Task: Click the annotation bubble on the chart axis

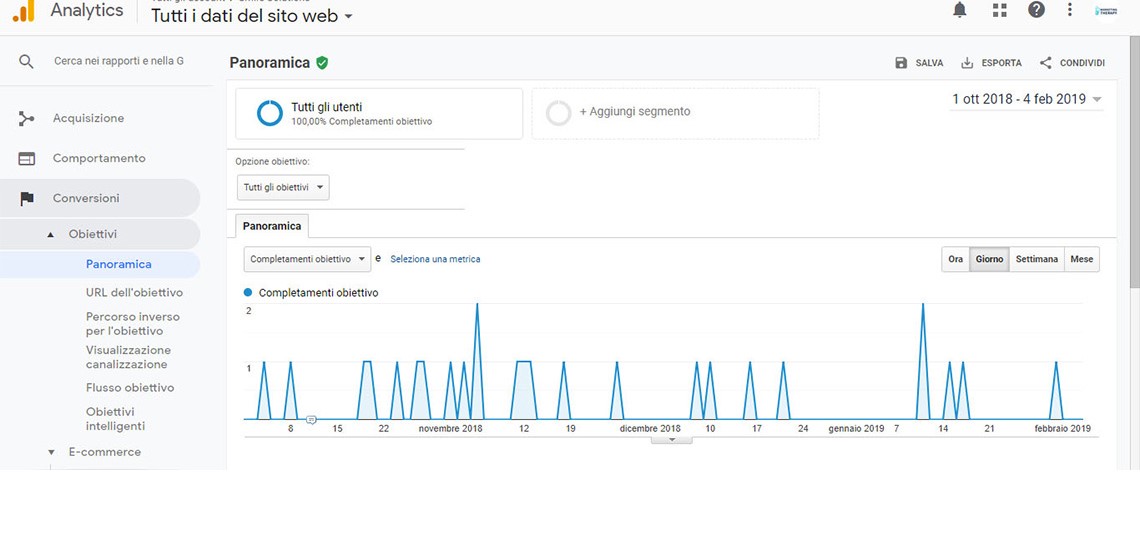Action: click(x=311, y=420)
